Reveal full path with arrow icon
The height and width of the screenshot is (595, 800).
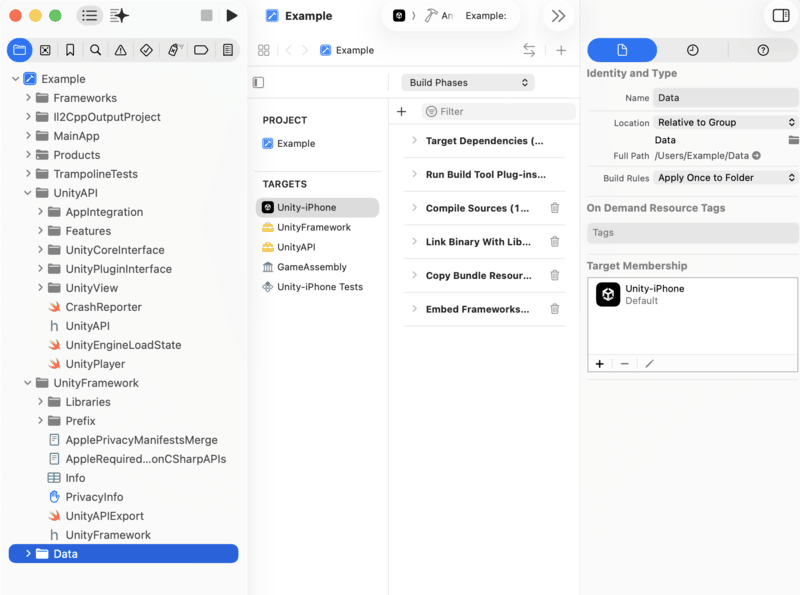(757, 156)
